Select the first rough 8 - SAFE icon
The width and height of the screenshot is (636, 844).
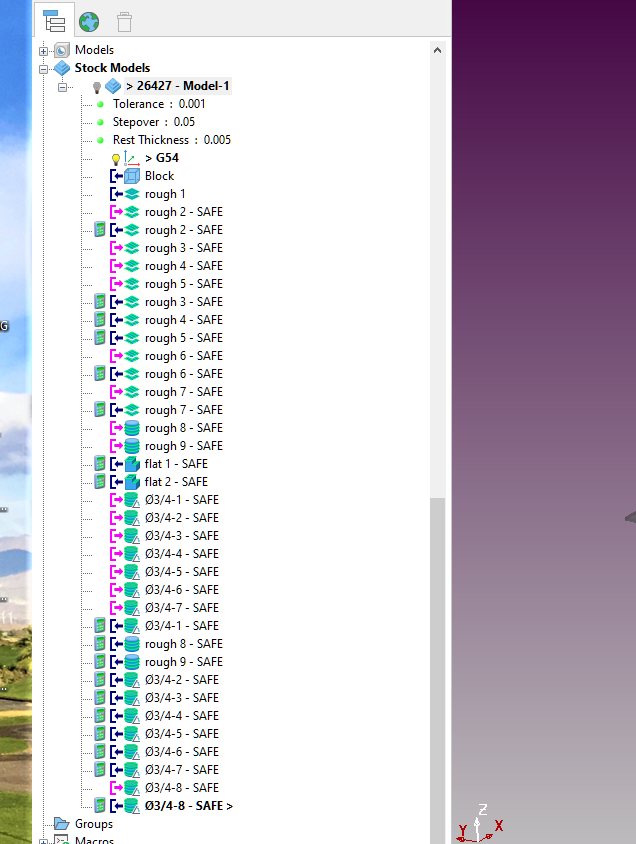[132, 428]
